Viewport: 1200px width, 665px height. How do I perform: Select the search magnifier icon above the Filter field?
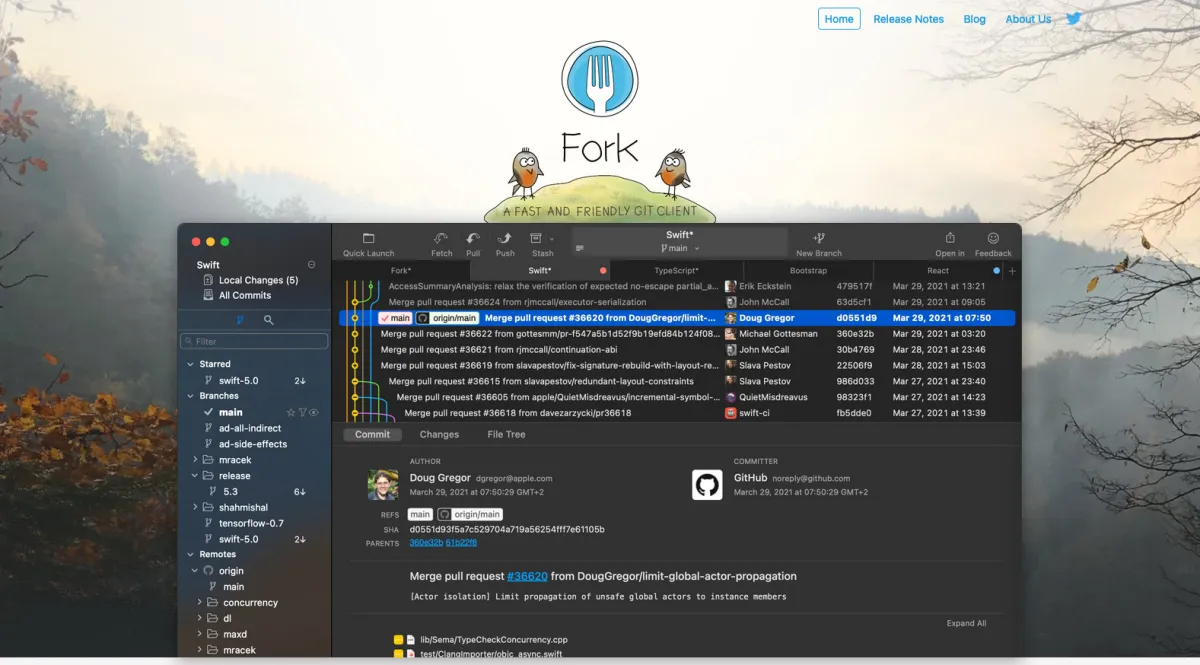(269, 320)
